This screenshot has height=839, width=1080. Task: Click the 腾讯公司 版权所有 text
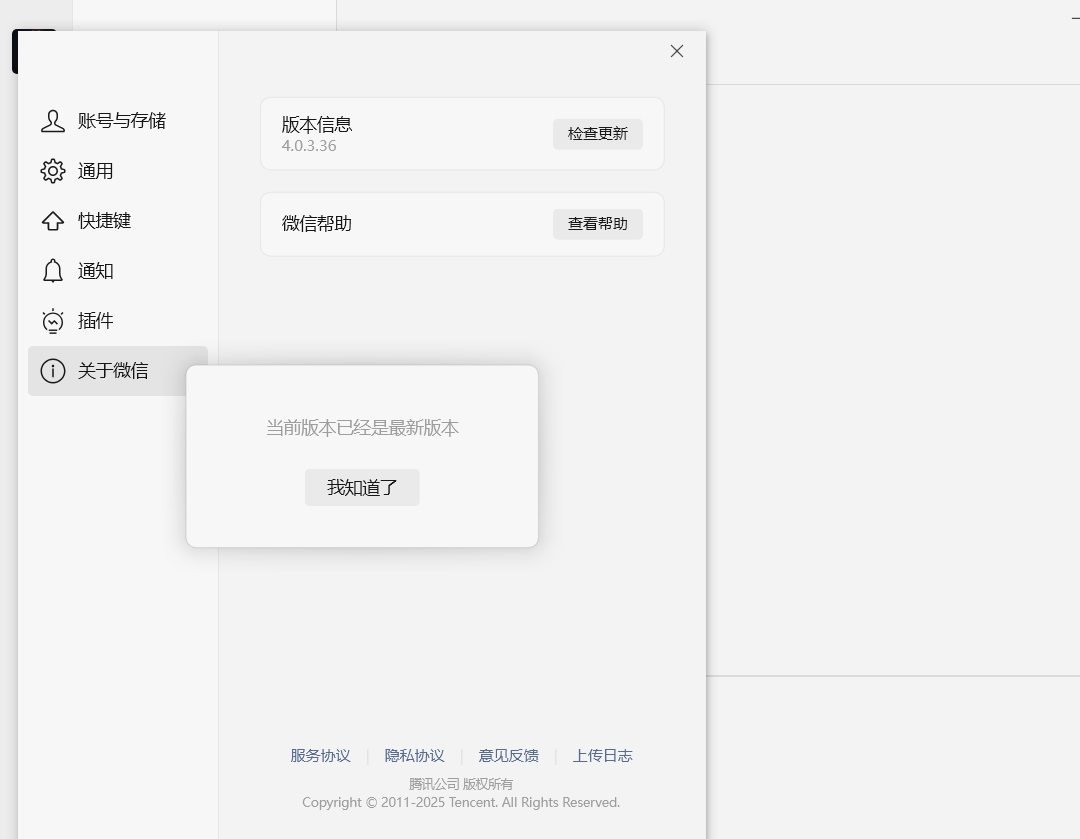(x=461, y=784)
